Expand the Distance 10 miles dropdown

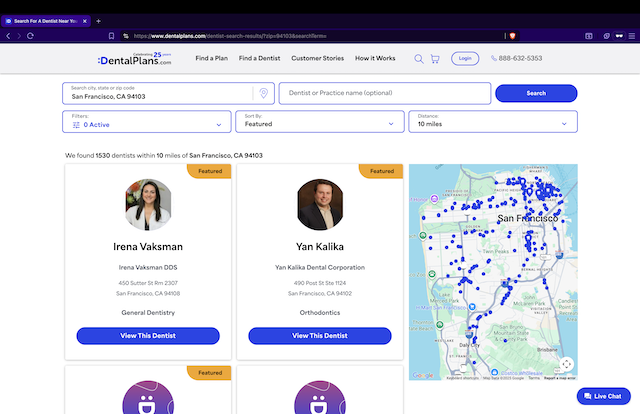pyautogui.click(x=494, y=121)
